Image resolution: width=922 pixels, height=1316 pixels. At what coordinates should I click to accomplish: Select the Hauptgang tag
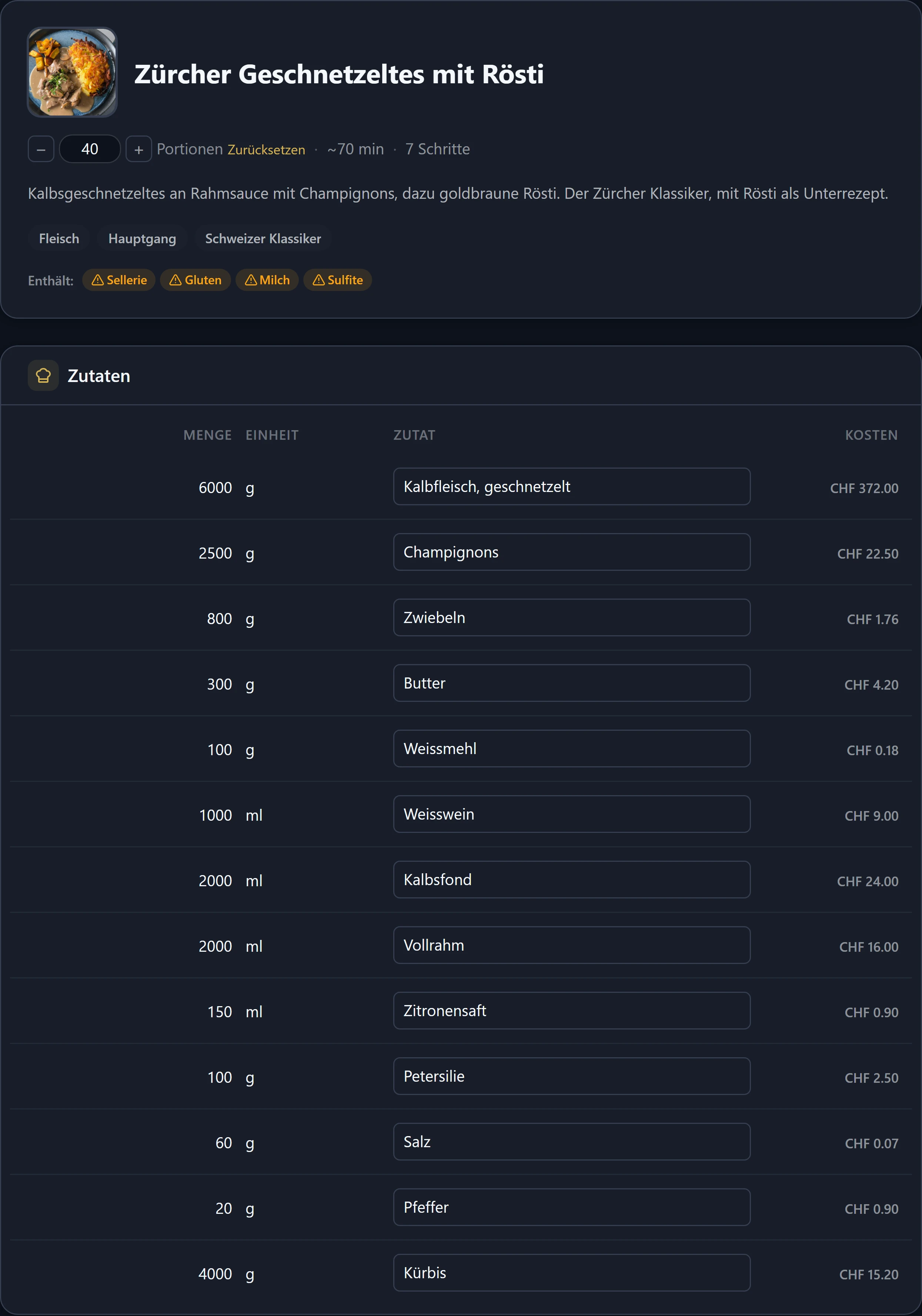click(142, 238)
